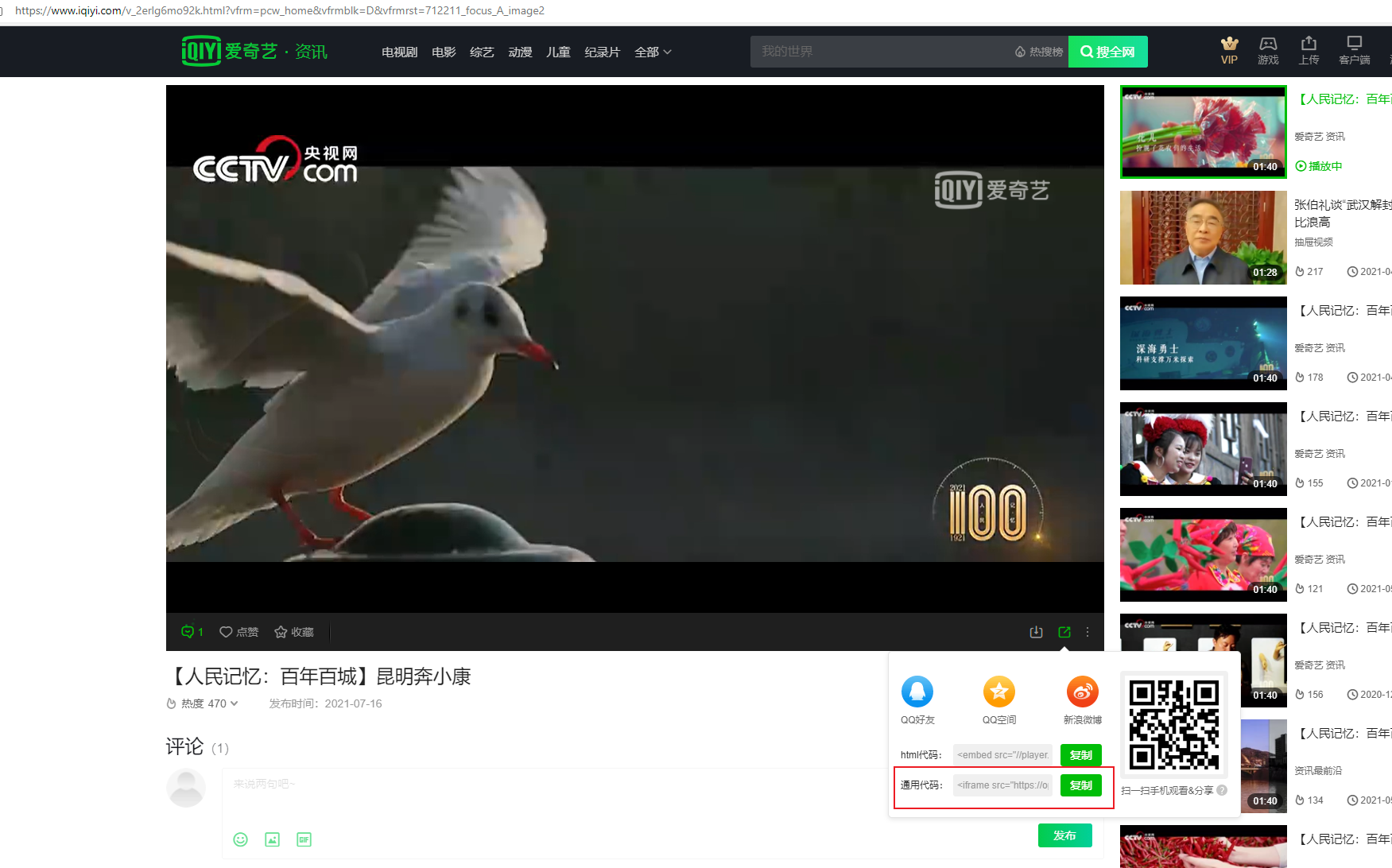Share to QQ friends icon
This screenshot has height=868, width=1392.
917,692
